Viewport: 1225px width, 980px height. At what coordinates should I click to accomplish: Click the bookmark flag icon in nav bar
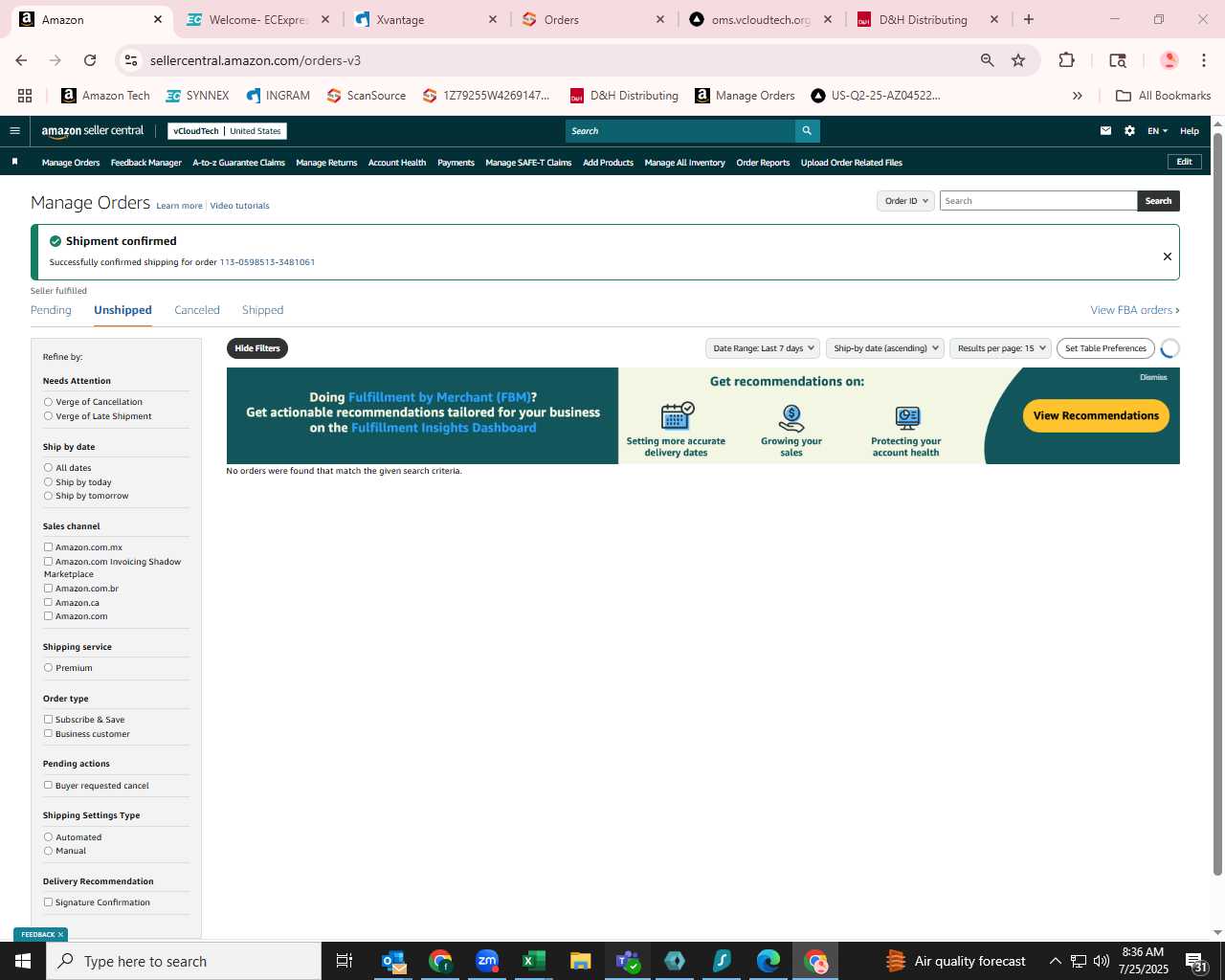point(14,162)
